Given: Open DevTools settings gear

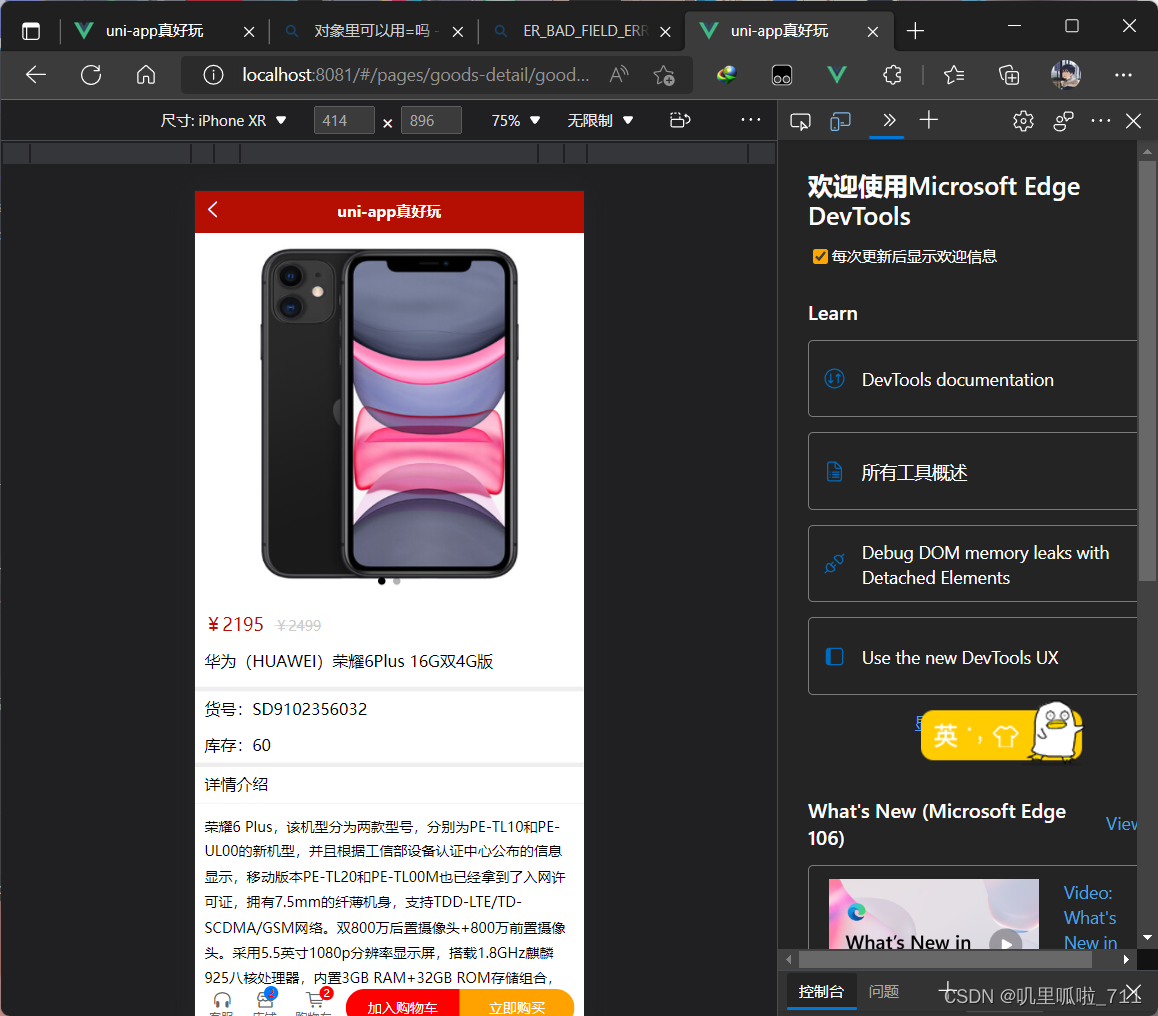Looking at the screenshot, I should 1023,121.
